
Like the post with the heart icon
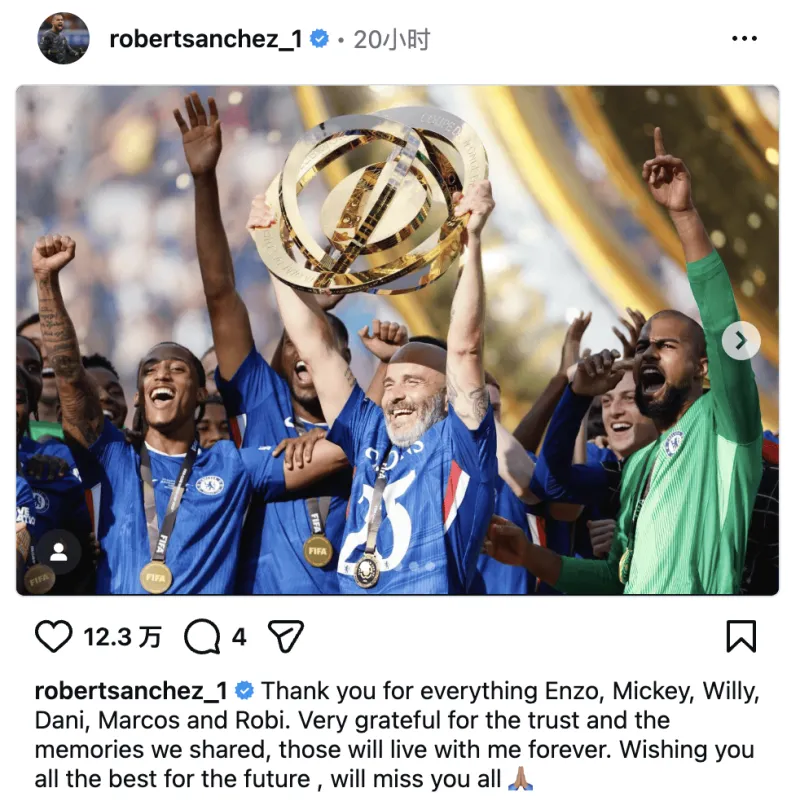click(54, 636)
